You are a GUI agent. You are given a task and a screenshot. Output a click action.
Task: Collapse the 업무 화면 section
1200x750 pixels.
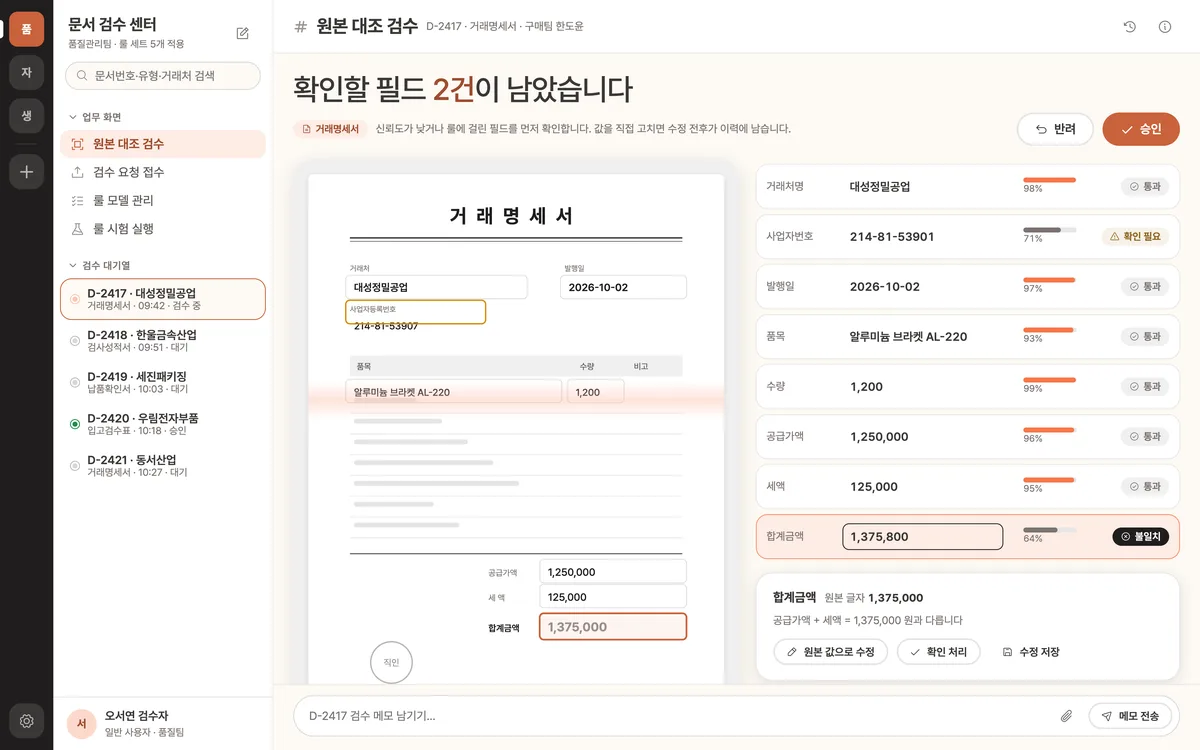tap(95, 117)
